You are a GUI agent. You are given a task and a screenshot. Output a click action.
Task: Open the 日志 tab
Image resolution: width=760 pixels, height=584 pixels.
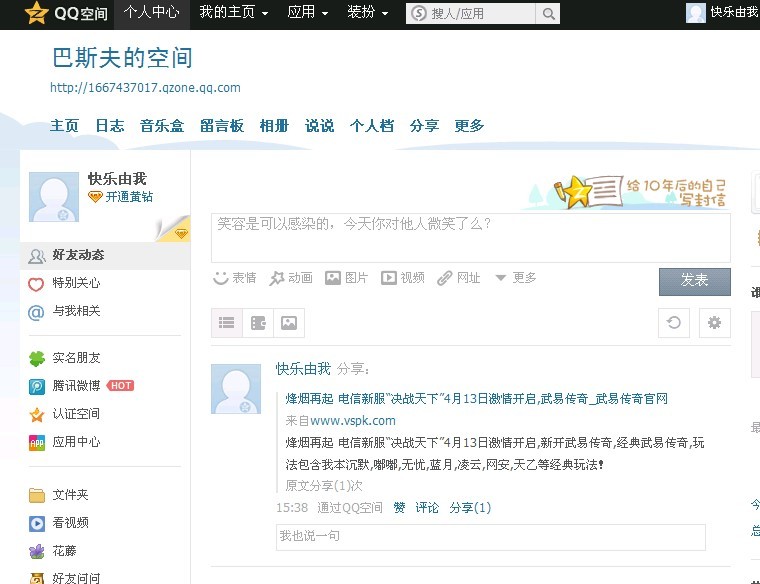pos(110,126)
